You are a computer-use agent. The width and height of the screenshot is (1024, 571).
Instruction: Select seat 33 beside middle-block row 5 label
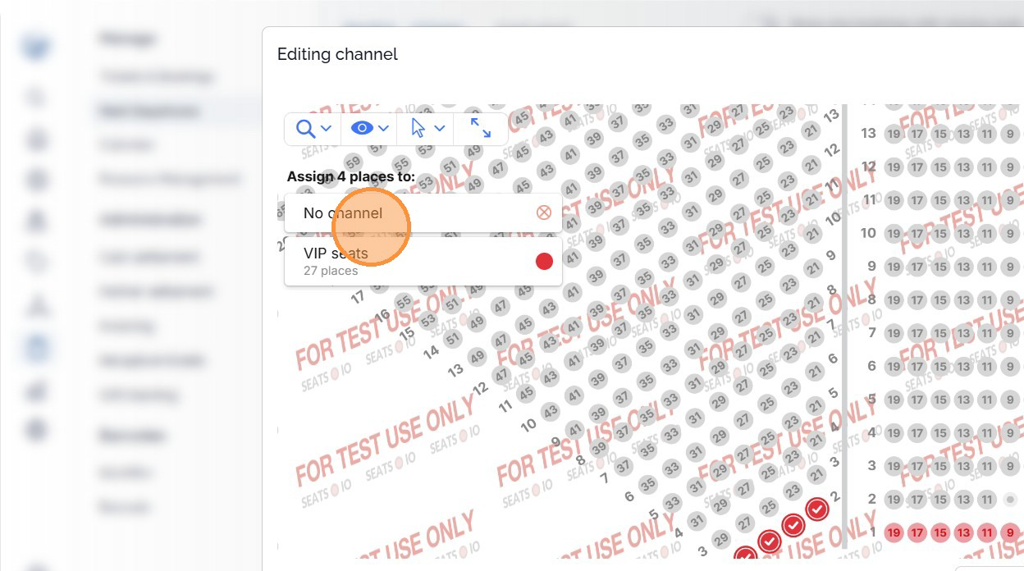click(672, 502)
